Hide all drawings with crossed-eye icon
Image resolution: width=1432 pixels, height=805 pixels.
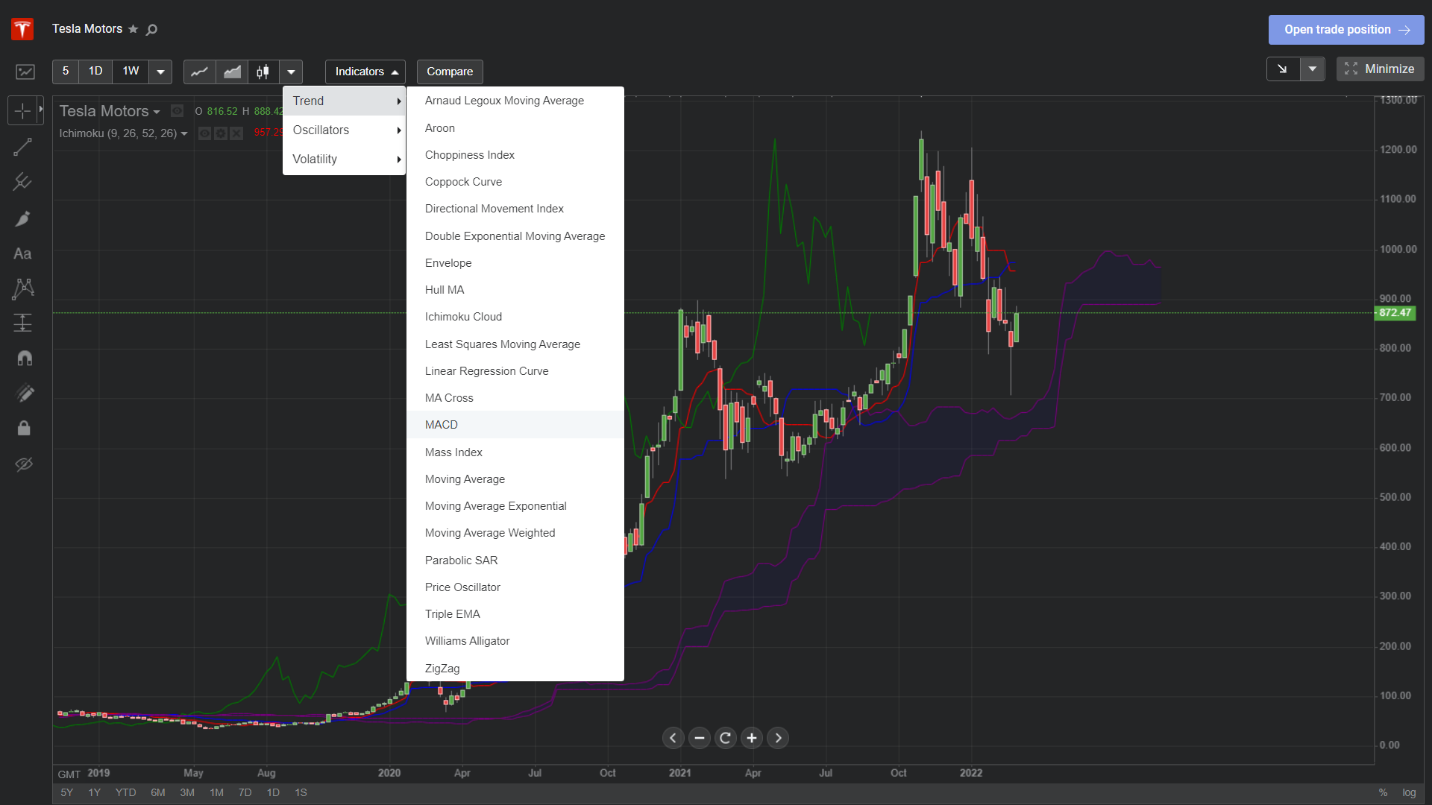pos(22,464)
